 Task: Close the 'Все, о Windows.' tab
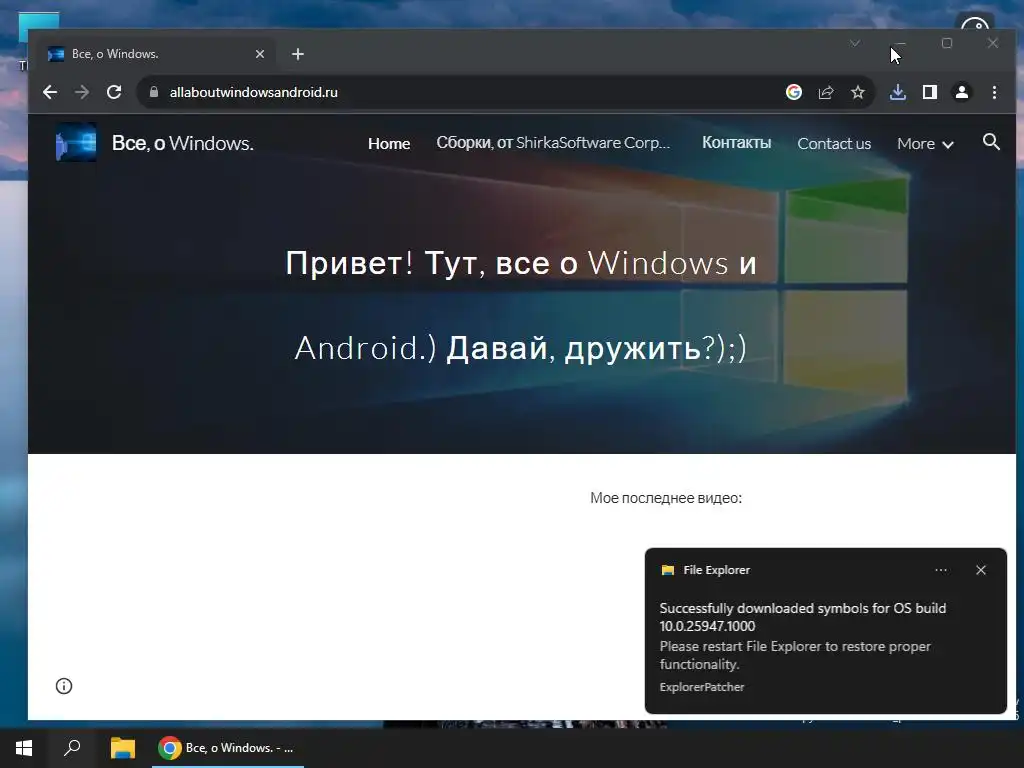(260, 54)
